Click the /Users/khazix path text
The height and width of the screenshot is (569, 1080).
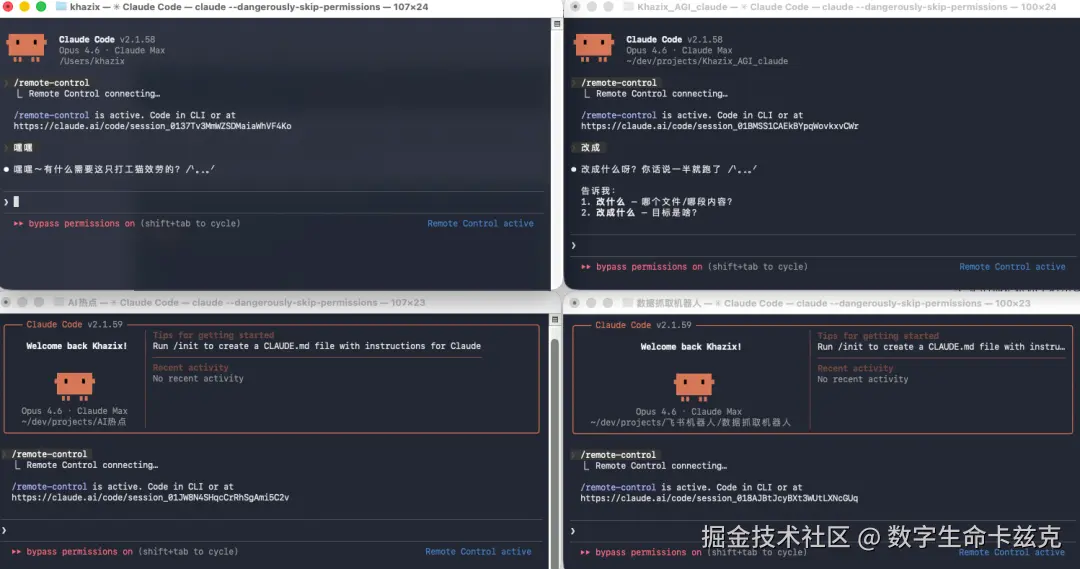click(92, 61)
